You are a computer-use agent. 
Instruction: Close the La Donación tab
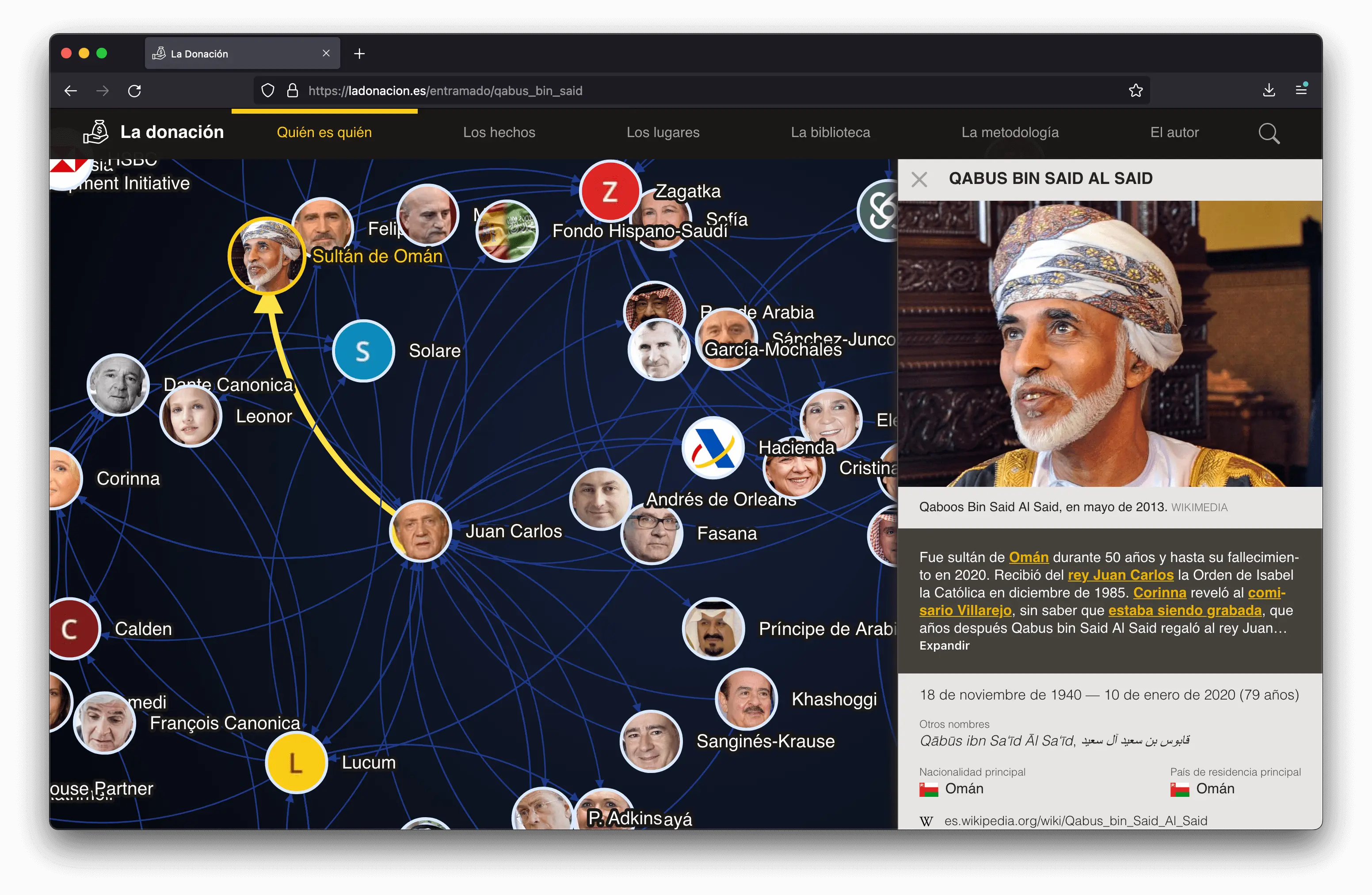326,53
